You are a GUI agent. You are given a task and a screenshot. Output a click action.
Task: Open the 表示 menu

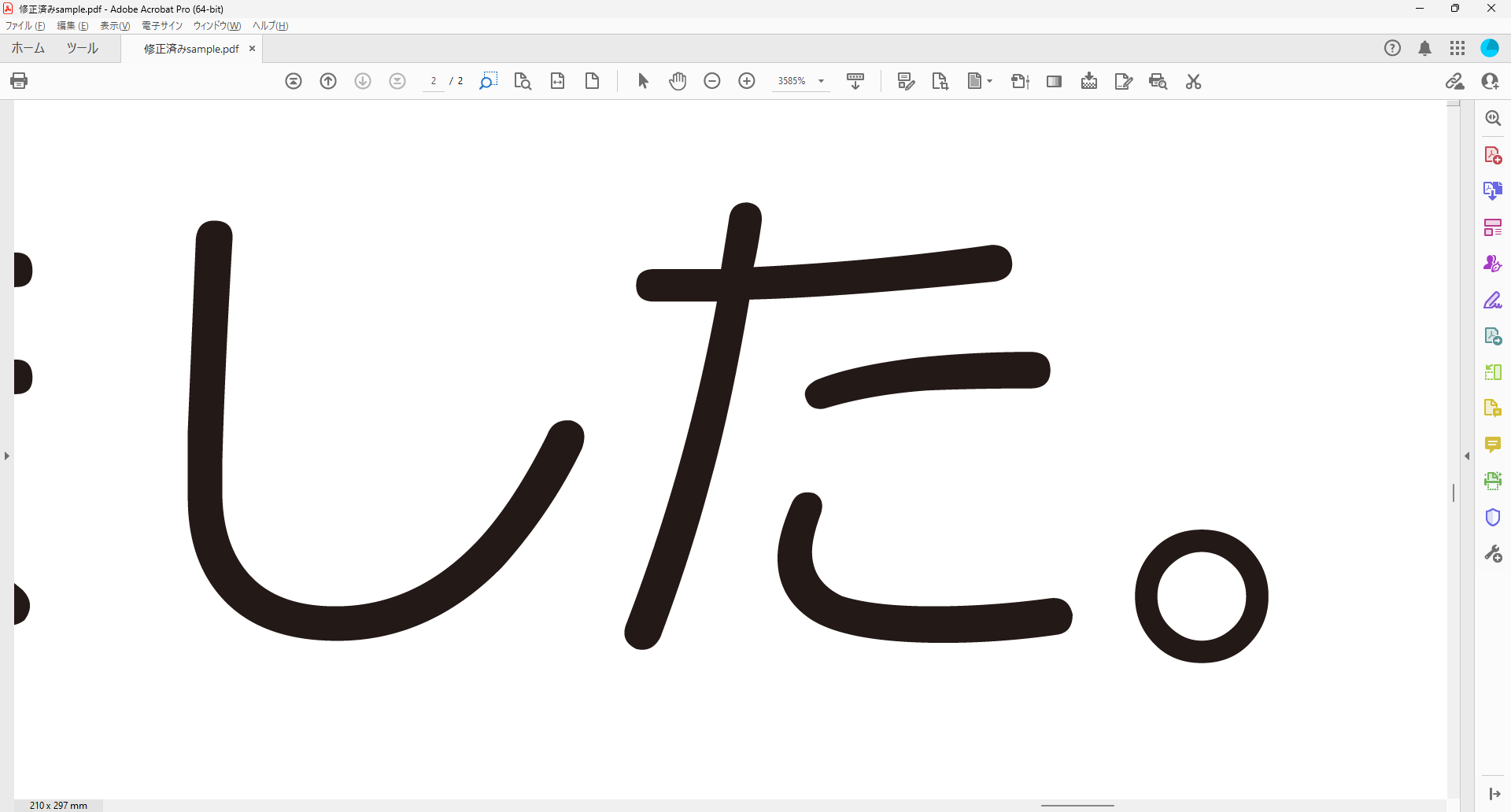pyautogui.click(x=115, y=26)
